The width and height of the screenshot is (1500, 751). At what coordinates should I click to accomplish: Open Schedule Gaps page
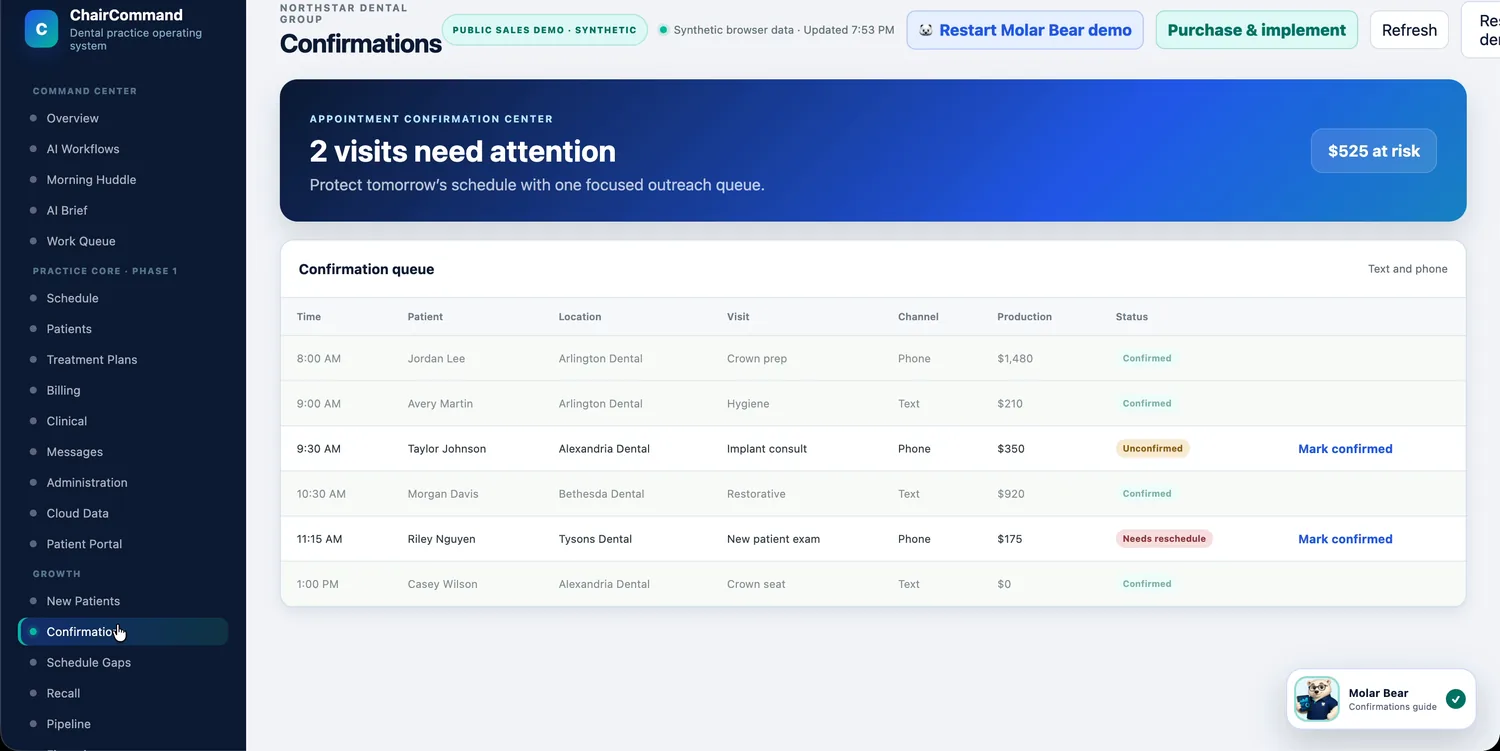89,663
